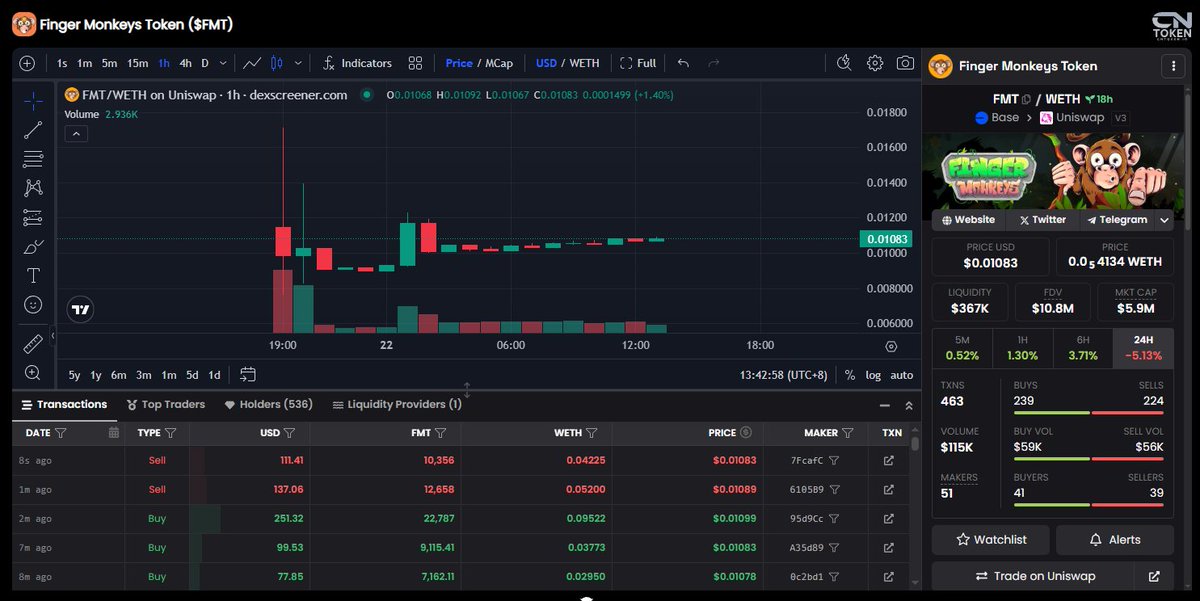Set chart range to 5d

click(x=192, y=375)
